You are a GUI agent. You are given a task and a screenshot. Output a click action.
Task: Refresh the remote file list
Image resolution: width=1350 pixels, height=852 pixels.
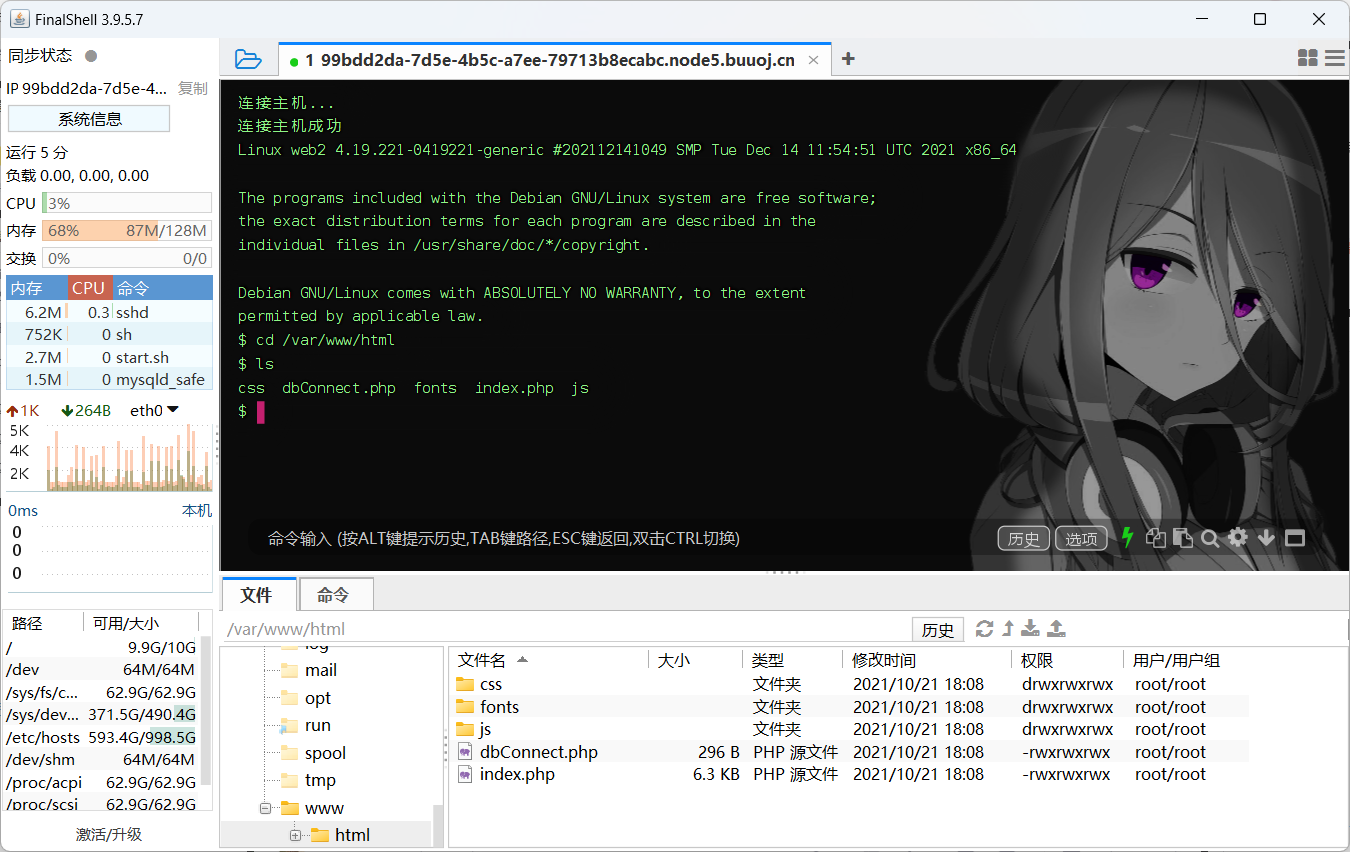click(x=985, y=628)
